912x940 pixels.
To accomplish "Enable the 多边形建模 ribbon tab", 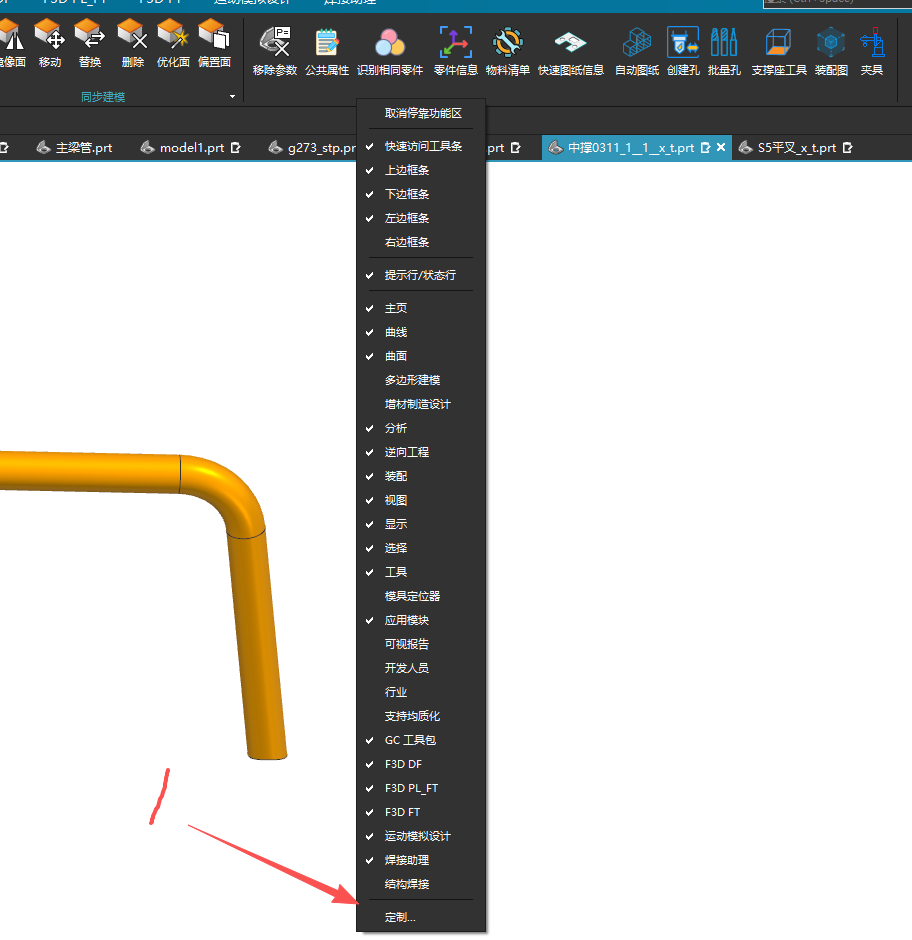I will click(x=412, y=380).
